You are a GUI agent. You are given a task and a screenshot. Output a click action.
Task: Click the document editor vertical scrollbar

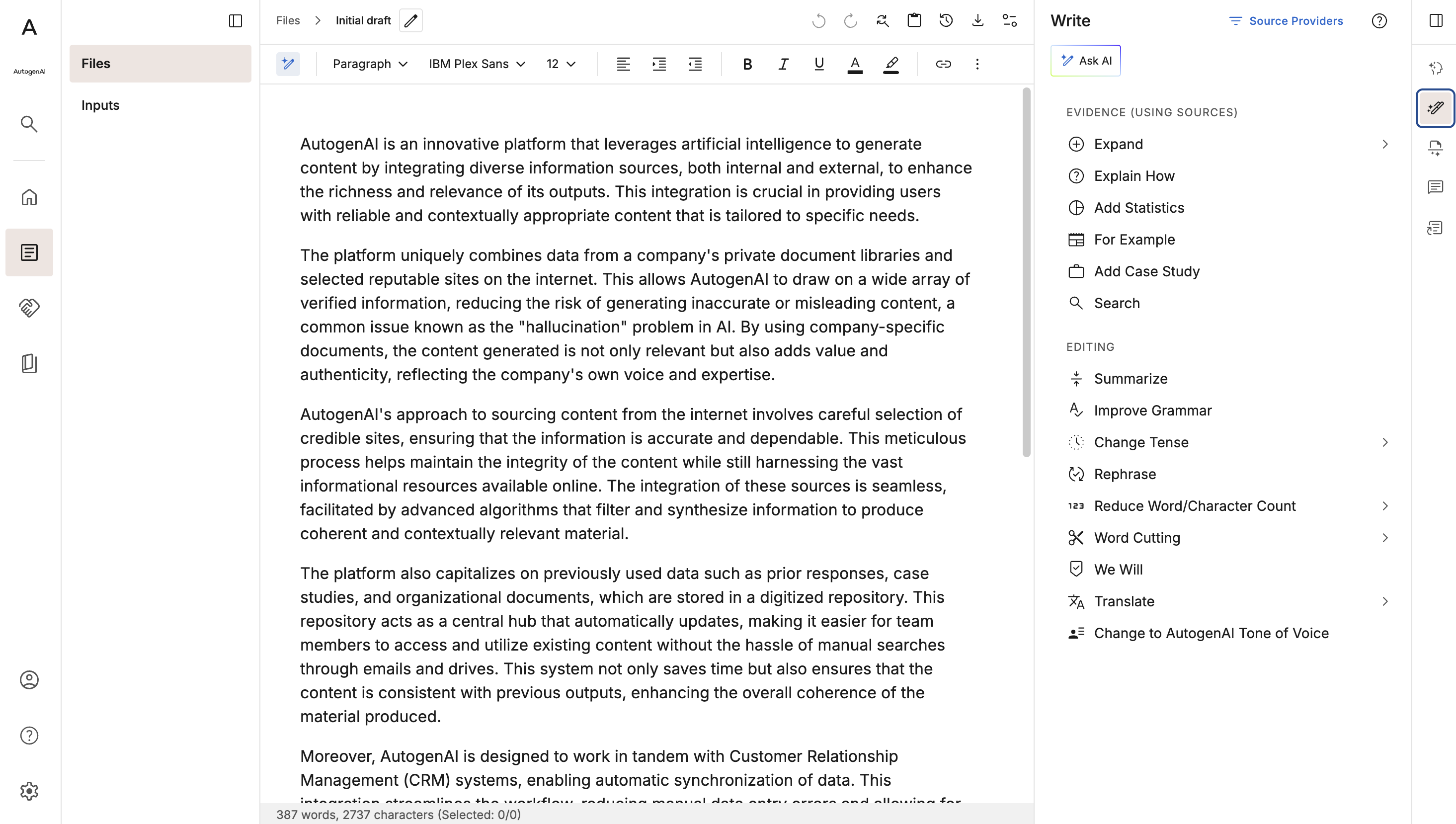(x=1026, y=273)
